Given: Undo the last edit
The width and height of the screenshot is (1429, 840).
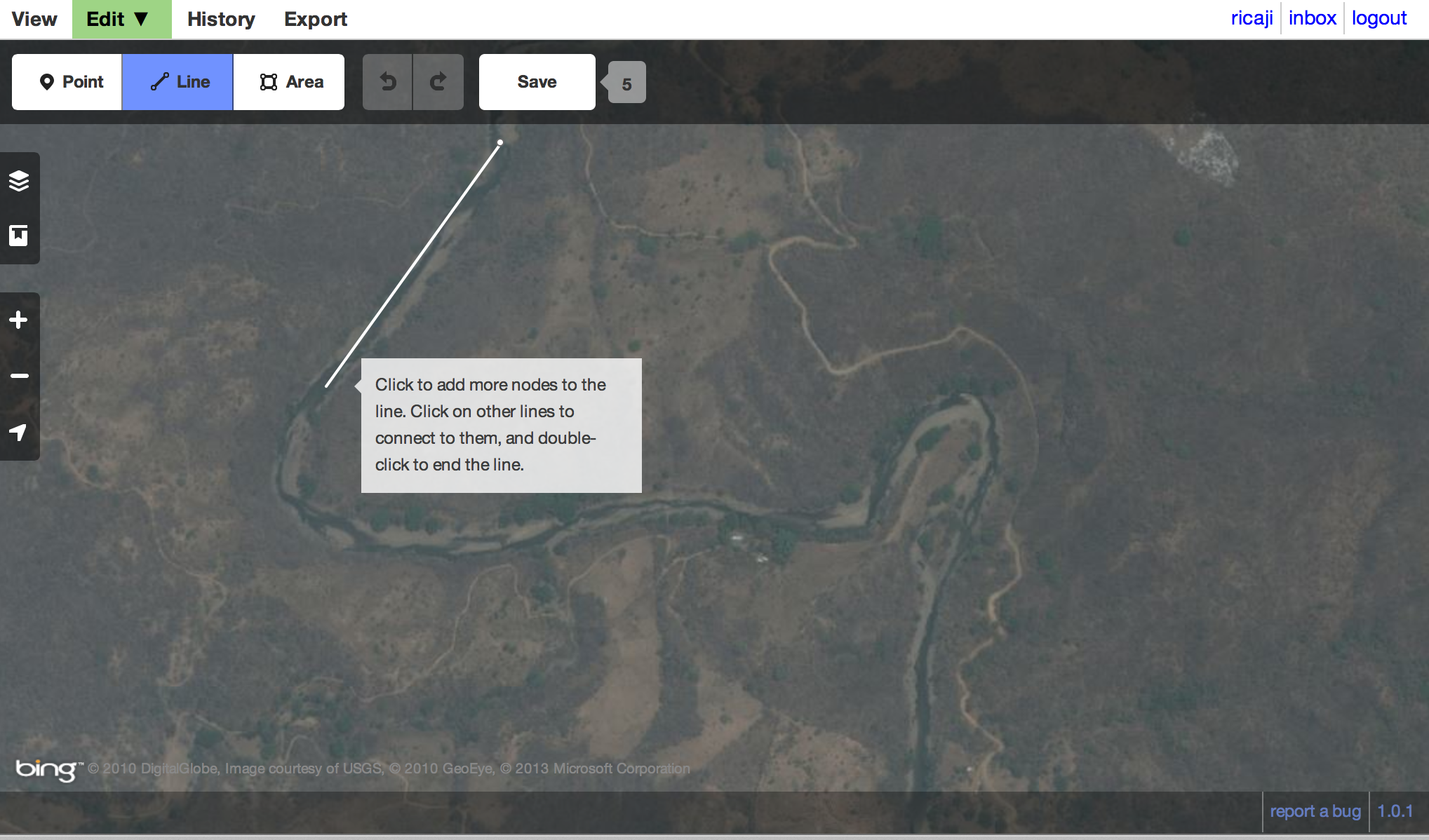Looking at the screenshot, I should click(388, 81).
